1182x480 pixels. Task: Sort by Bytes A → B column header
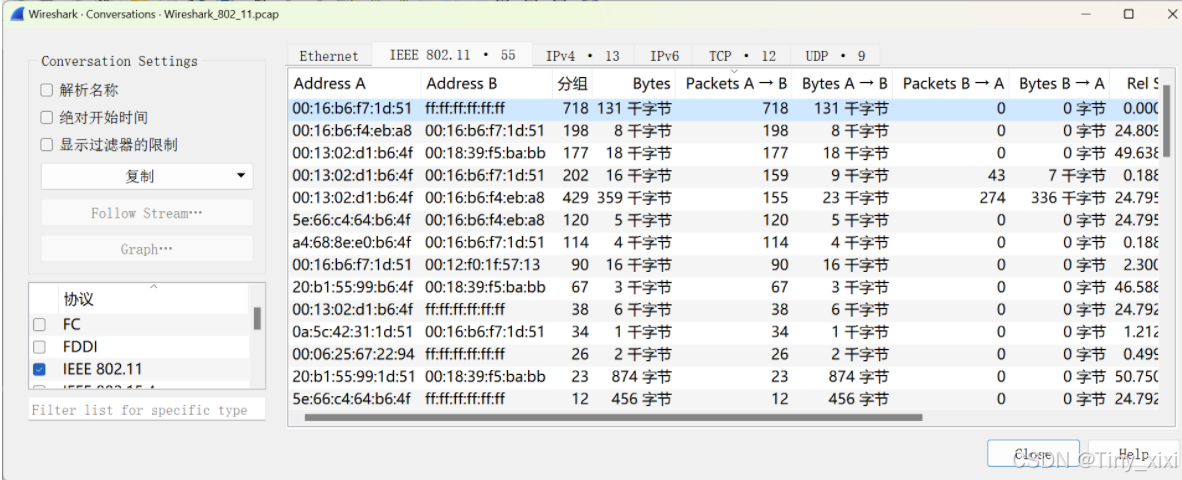(844, 84)
